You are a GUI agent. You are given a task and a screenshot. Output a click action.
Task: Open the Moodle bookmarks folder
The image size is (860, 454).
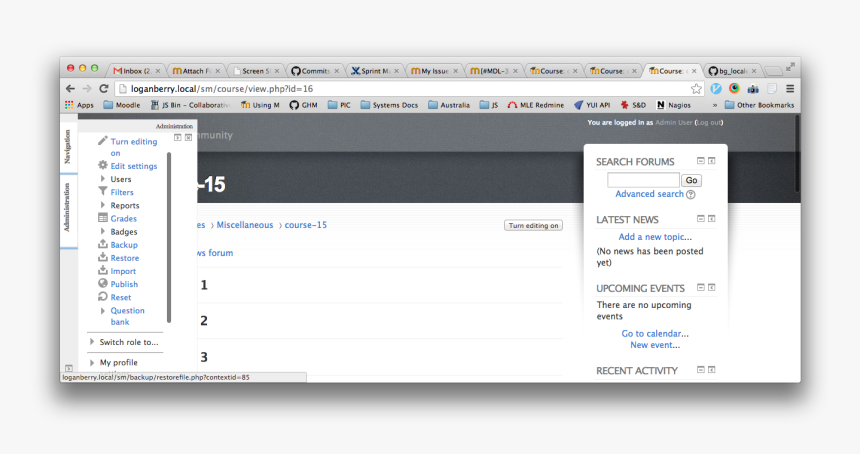click(122, 105)
